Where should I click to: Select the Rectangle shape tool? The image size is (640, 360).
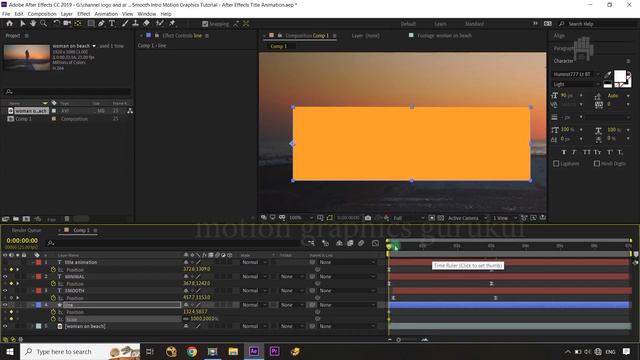click(x=91, y=24)
